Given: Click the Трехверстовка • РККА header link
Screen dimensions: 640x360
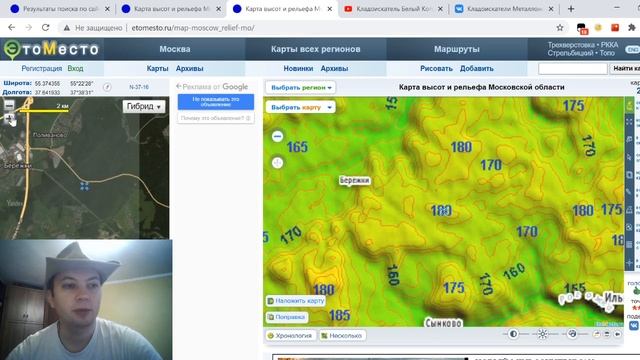Looking at the screenshot, I should (583, 45).
